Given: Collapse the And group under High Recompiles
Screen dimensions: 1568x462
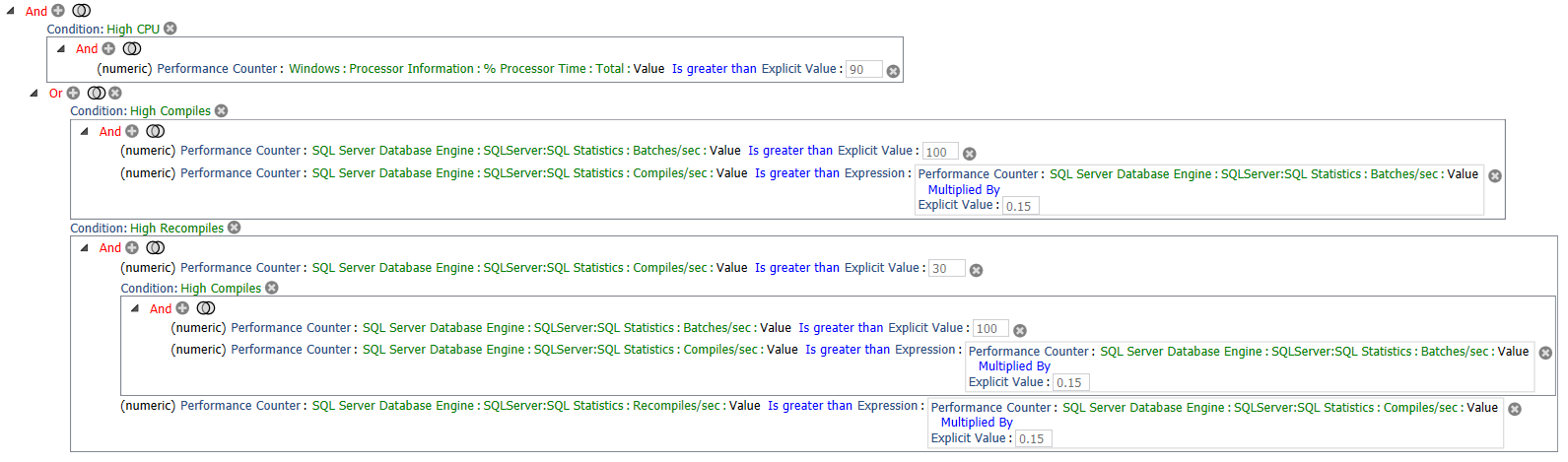Looking at the screenshot, I should 85,248.
